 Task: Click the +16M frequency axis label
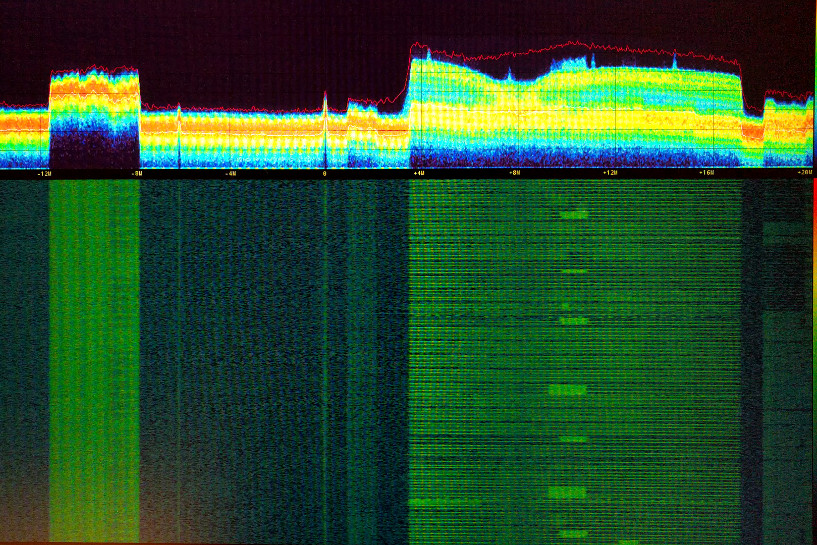click(x=707, y=172)
